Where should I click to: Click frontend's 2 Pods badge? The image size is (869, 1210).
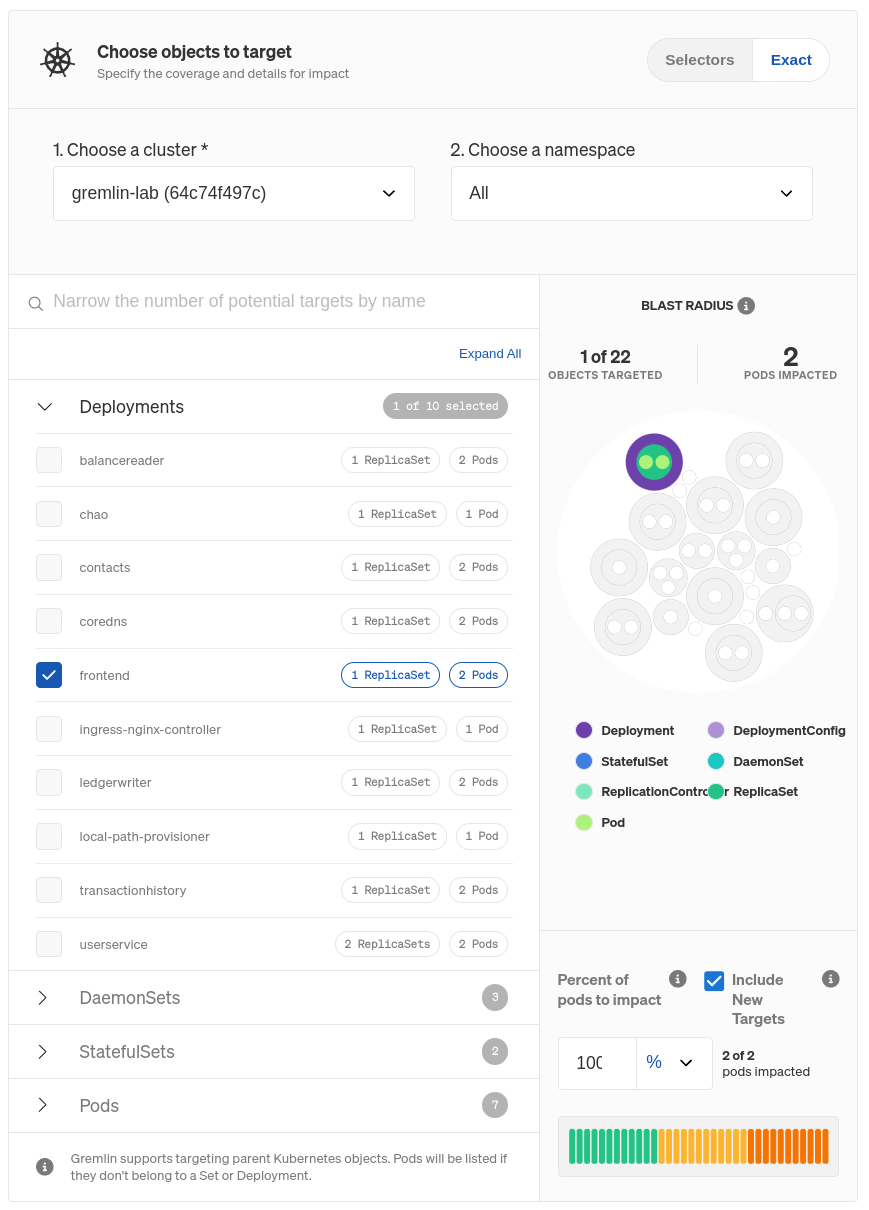coord(478,675)
